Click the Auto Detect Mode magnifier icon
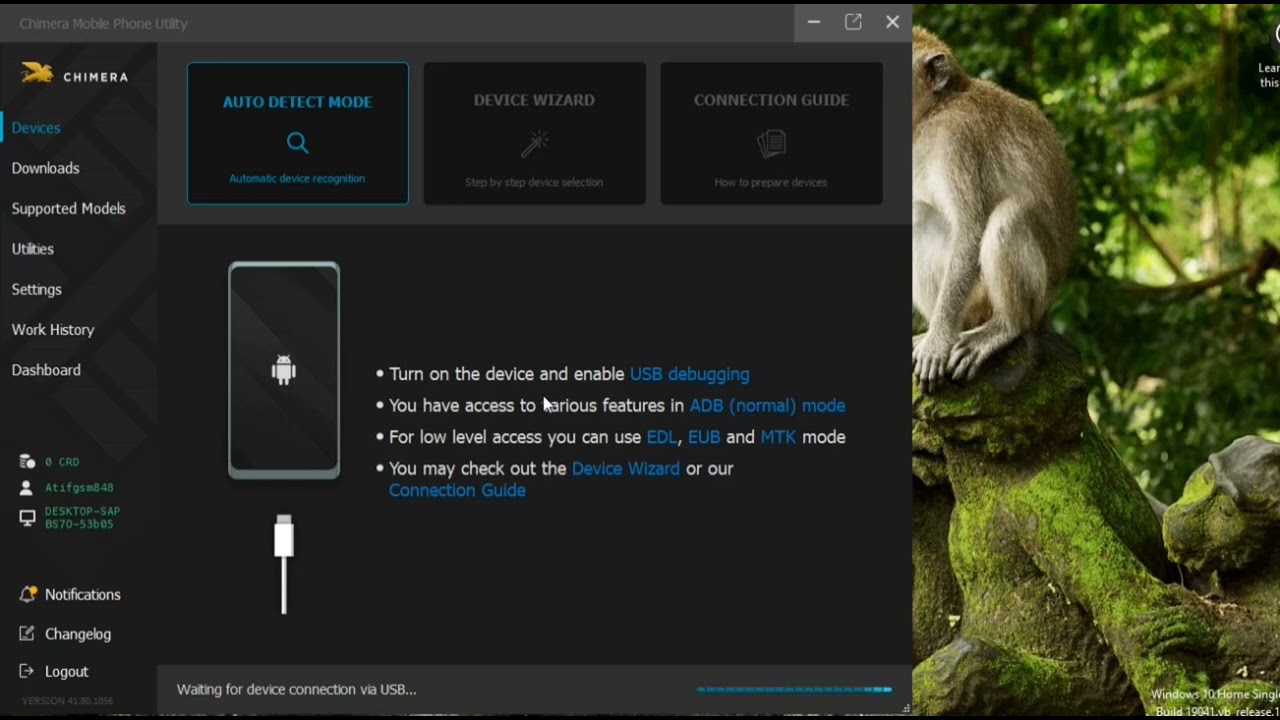 coord(297,143)
